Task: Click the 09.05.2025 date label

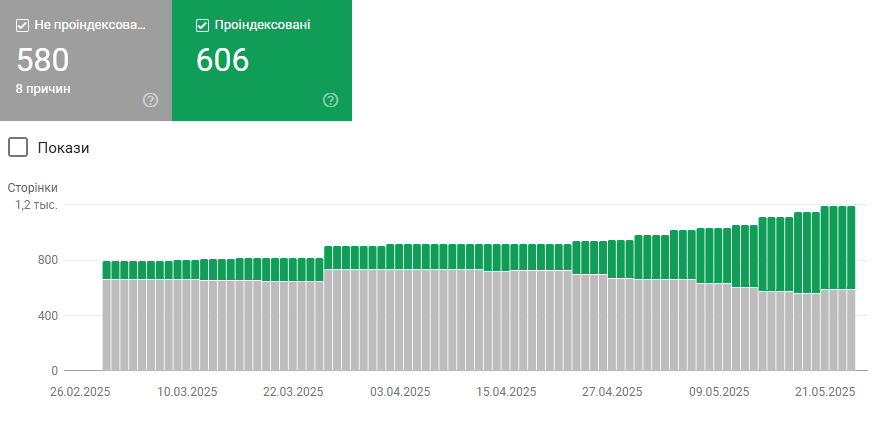Action: (x=719, y=392)
